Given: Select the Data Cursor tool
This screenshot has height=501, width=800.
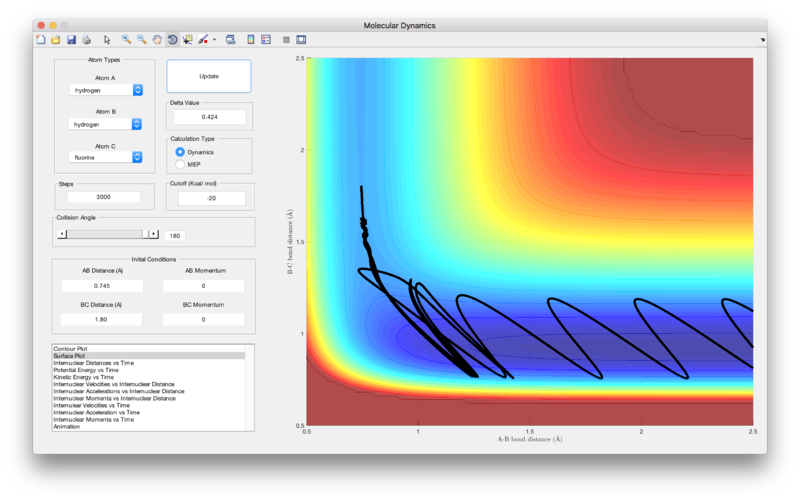Looking at the screenshot, I should click(188, 39).
